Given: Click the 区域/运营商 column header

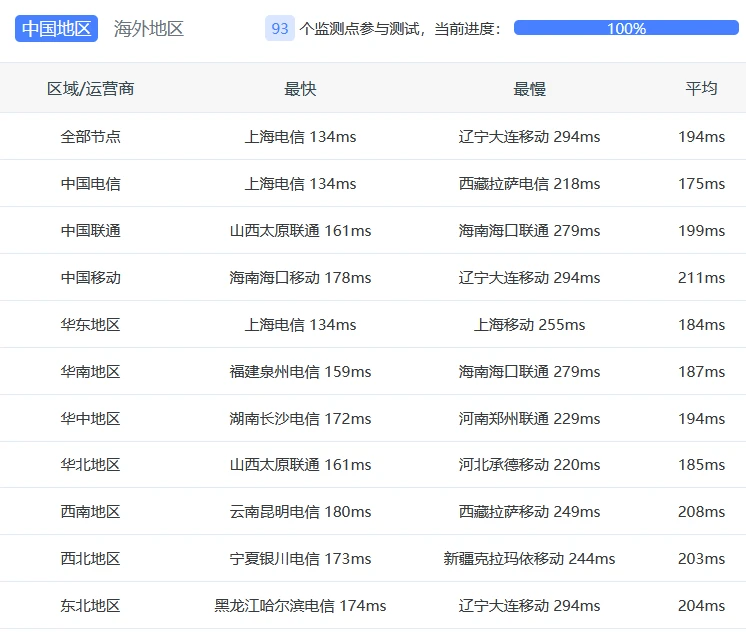Looking at the screenshot, I should click(90, 89).
